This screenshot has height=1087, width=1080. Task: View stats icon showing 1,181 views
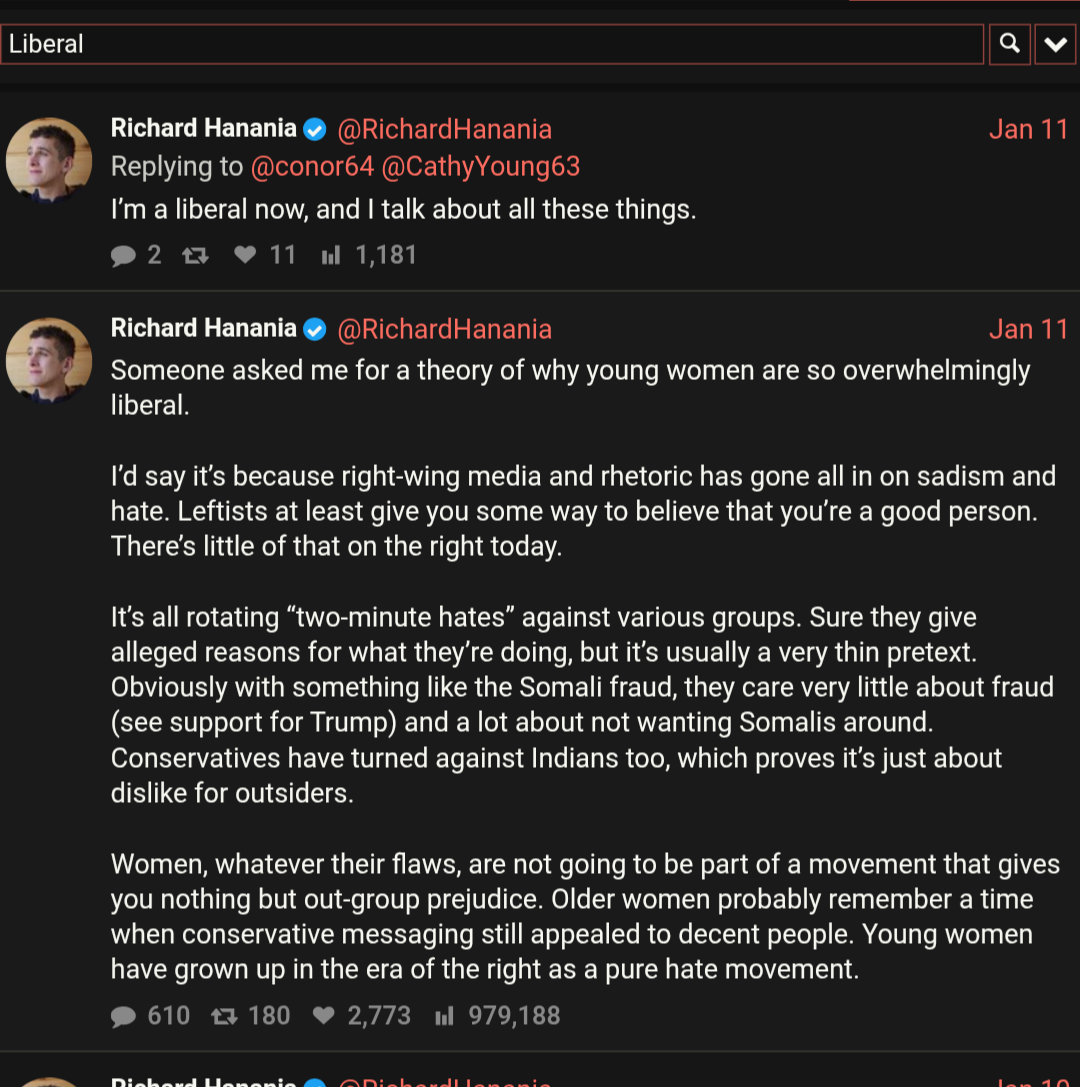(x=331, y=256)
